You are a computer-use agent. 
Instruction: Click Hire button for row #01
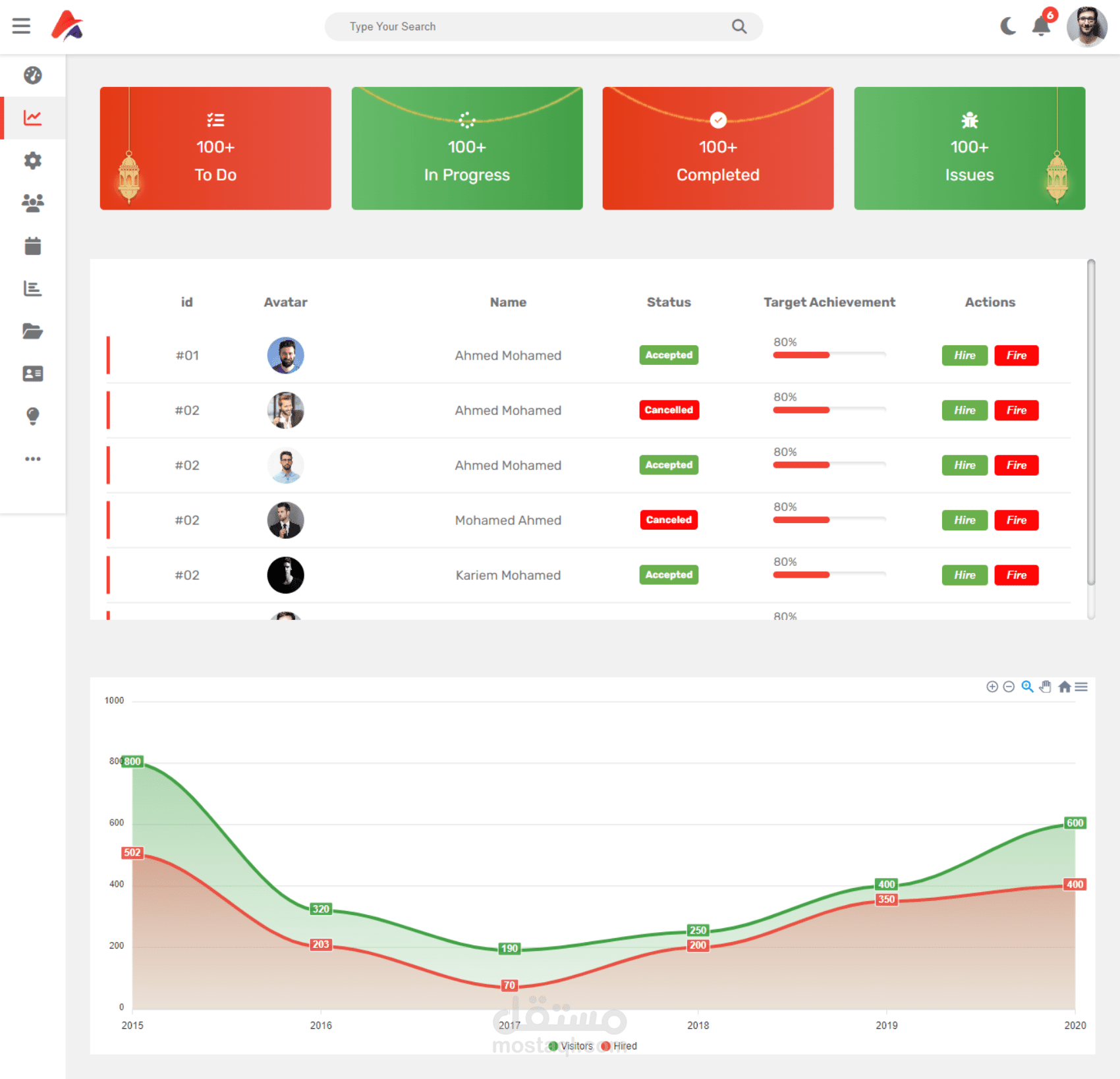tap(965, 355)
